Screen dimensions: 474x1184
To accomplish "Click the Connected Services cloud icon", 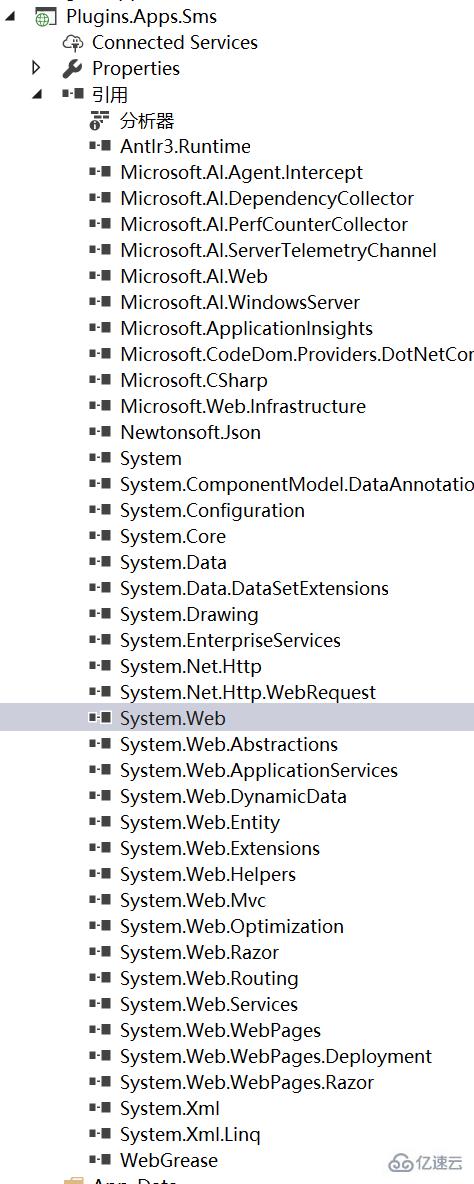I will pyautogui.click(x=72, y=42).
